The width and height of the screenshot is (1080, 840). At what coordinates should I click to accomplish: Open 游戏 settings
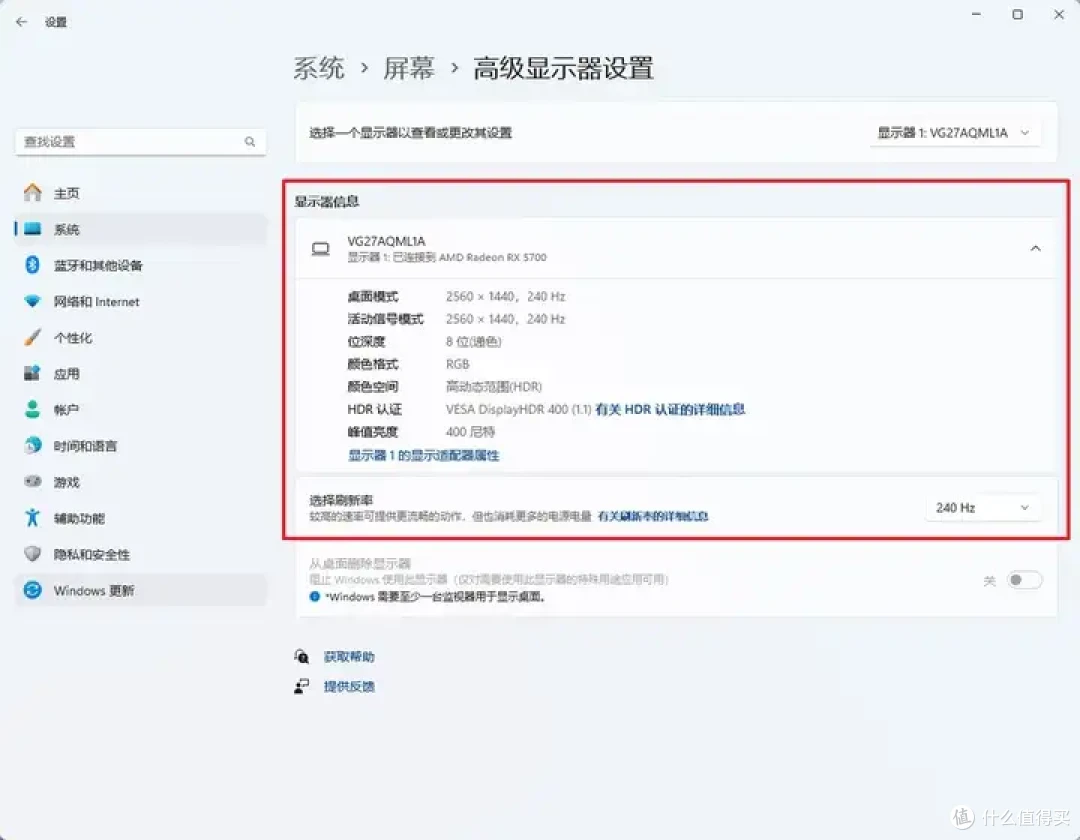(141, 482)
